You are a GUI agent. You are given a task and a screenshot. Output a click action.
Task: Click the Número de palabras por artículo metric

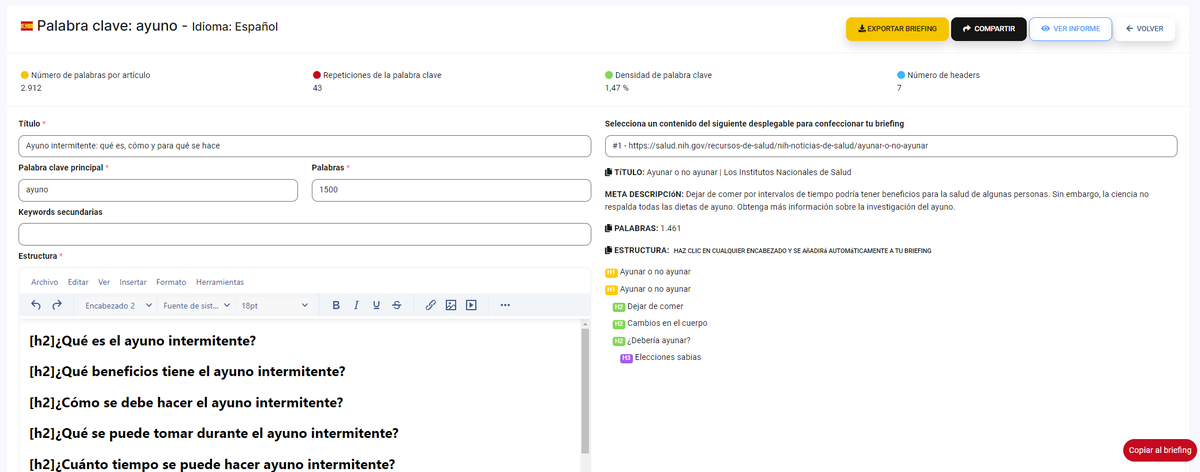(86, 81)
